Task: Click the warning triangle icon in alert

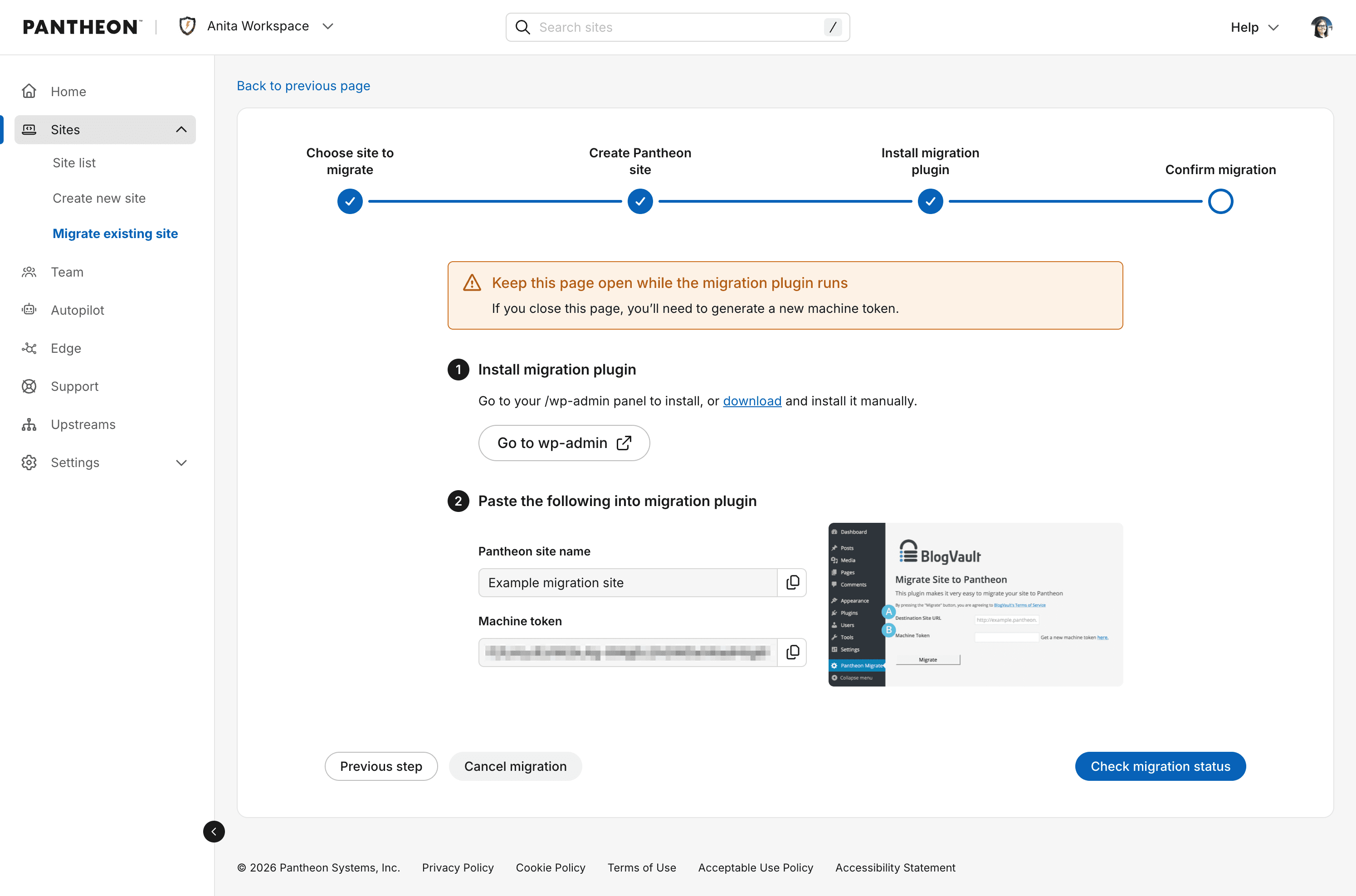Action: [472, 282]
